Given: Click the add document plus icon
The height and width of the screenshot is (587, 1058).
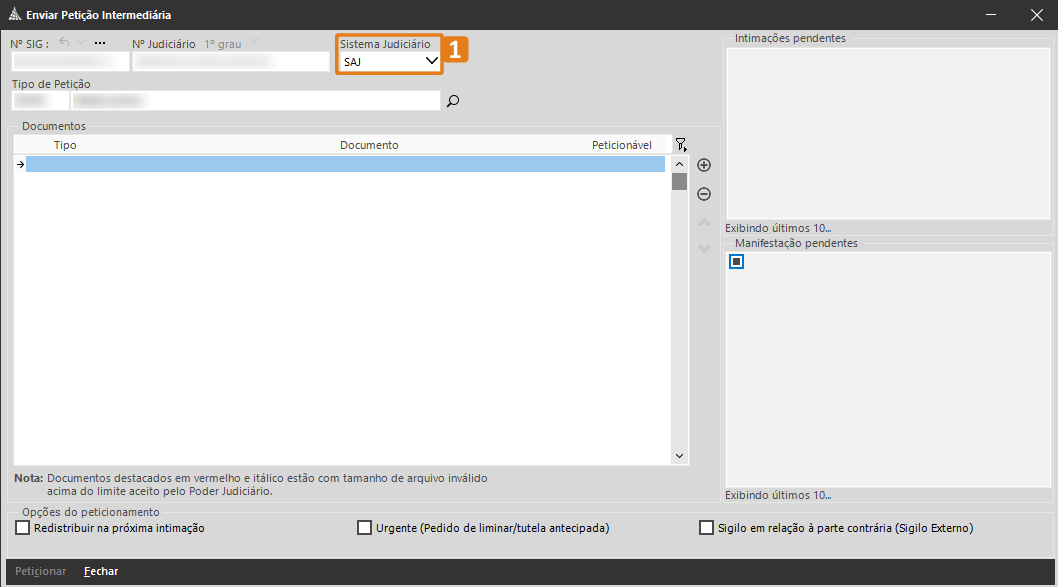Looking at the screenshot, I should (703, 165).
